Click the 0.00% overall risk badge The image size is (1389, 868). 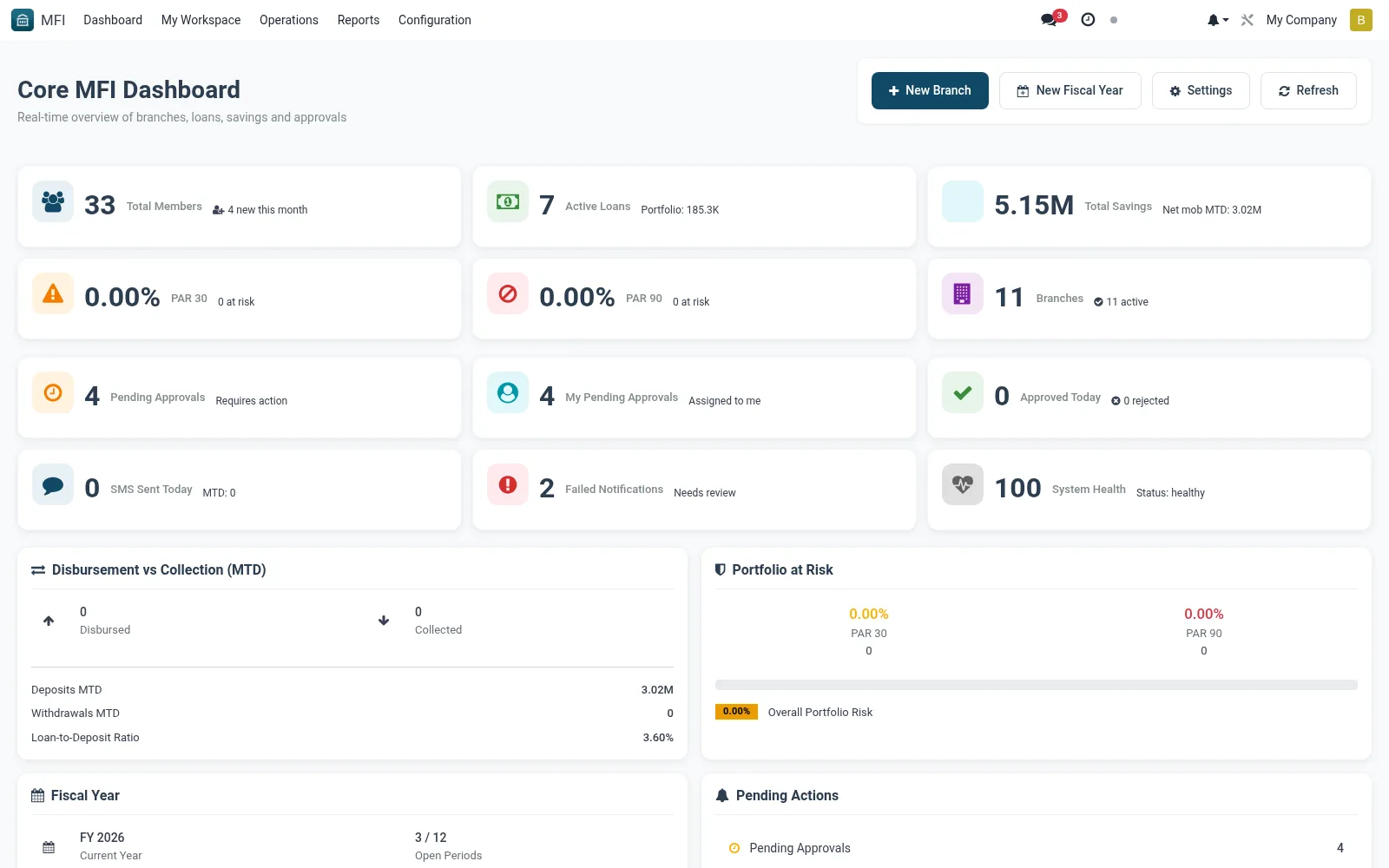pos(736,712)
